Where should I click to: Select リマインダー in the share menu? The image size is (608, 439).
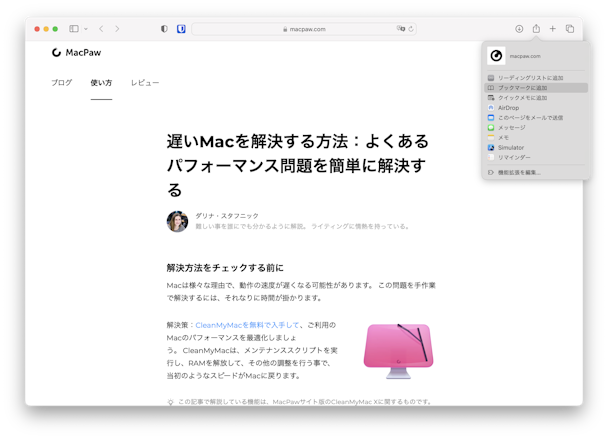click(x=536, y=157)
